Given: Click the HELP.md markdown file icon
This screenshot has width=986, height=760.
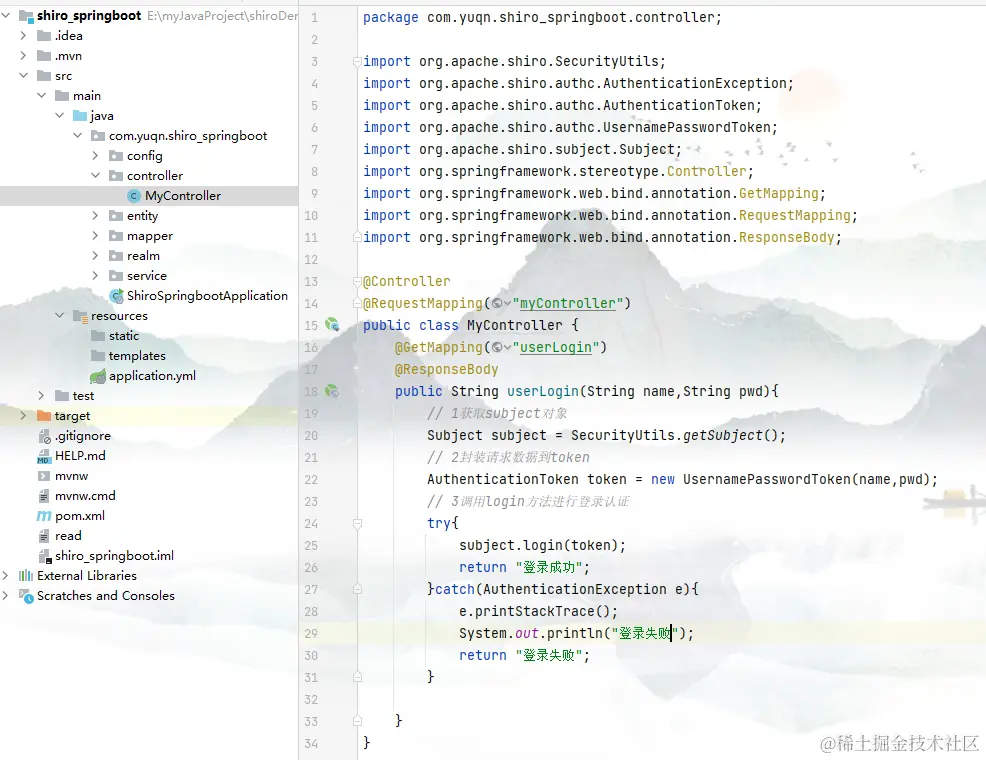Looking at the screenshot, I should pos(43,456).
